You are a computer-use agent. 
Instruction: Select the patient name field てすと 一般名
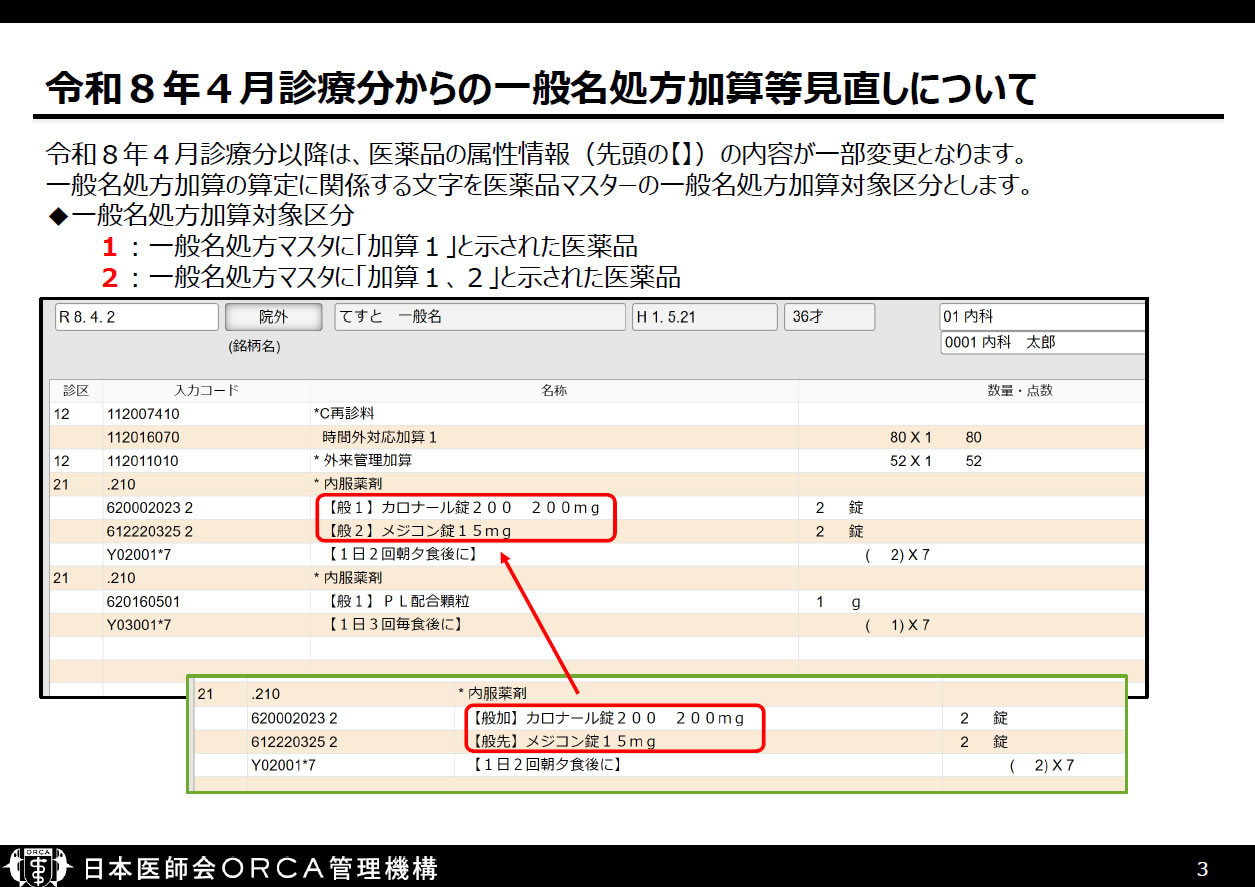pyautogui.click(x=479, y=317)
